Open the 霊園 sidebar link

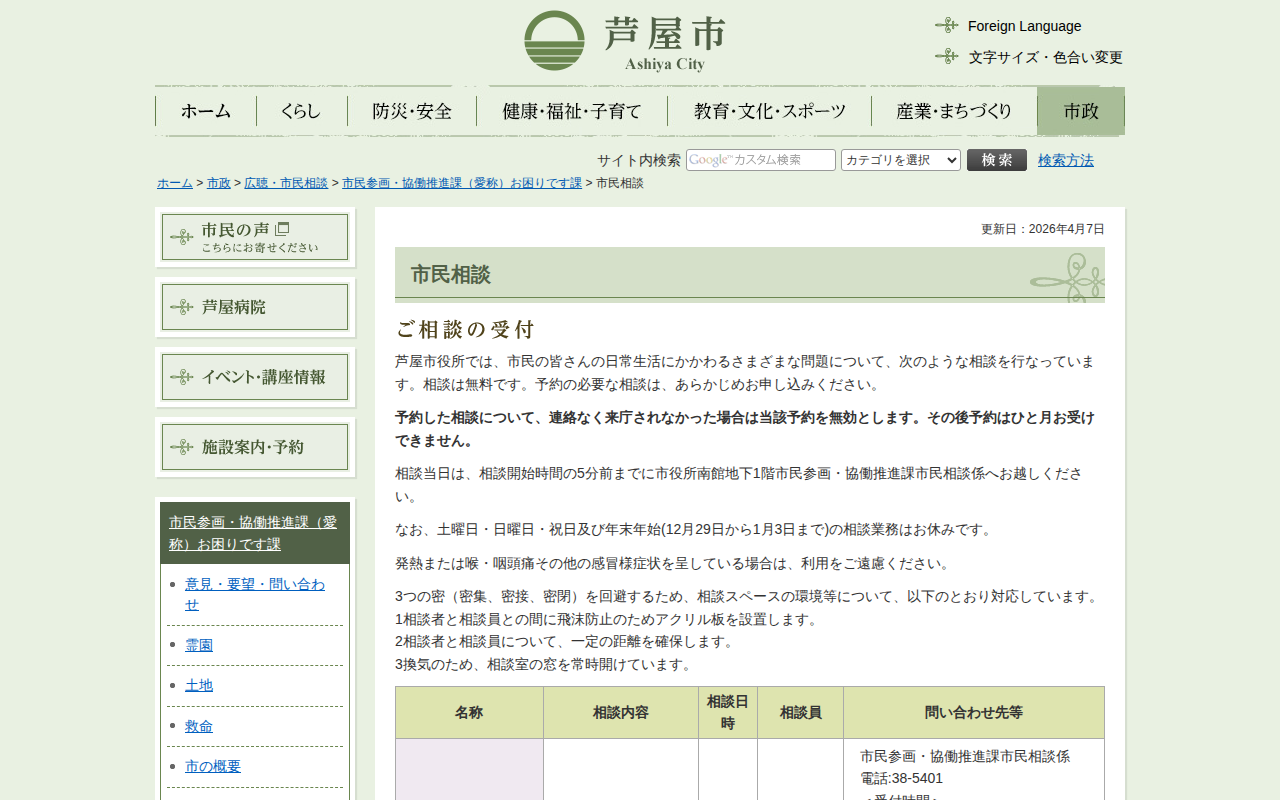click(199, 645)
